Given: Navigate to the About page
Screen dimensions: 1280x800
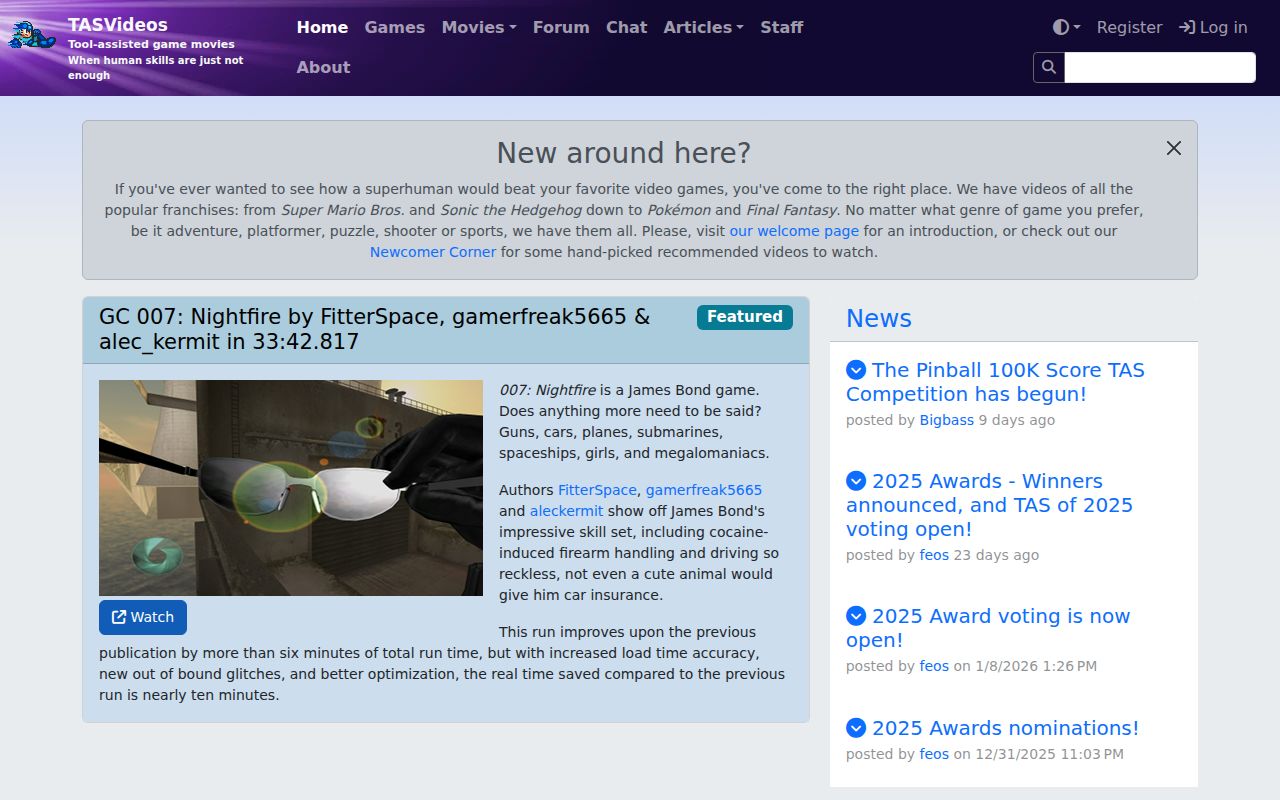Looking at the screenshot, I should (x=322, y=67).
